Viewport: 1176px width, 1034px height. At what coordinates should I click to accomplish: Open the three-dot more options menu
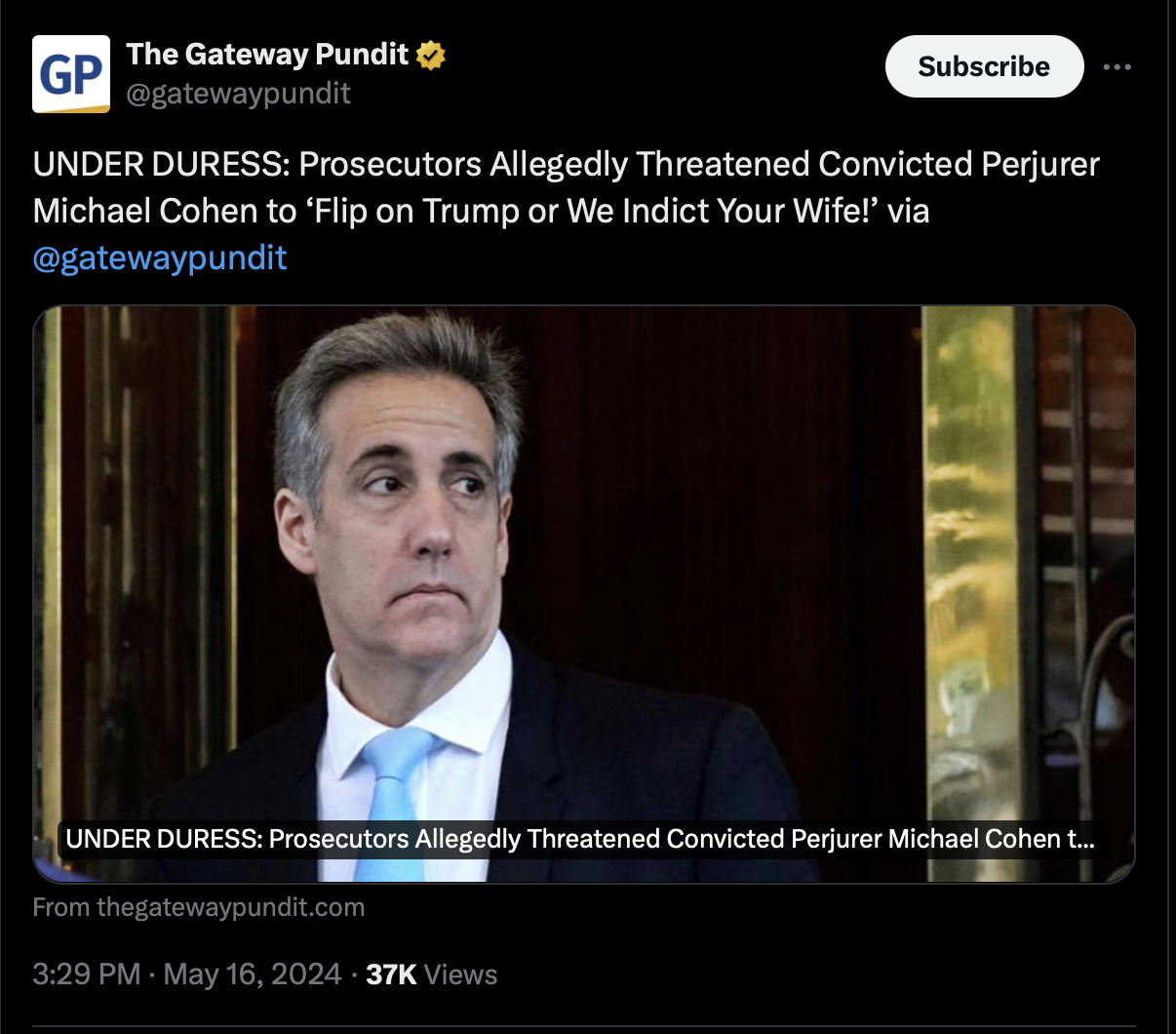1117,67
